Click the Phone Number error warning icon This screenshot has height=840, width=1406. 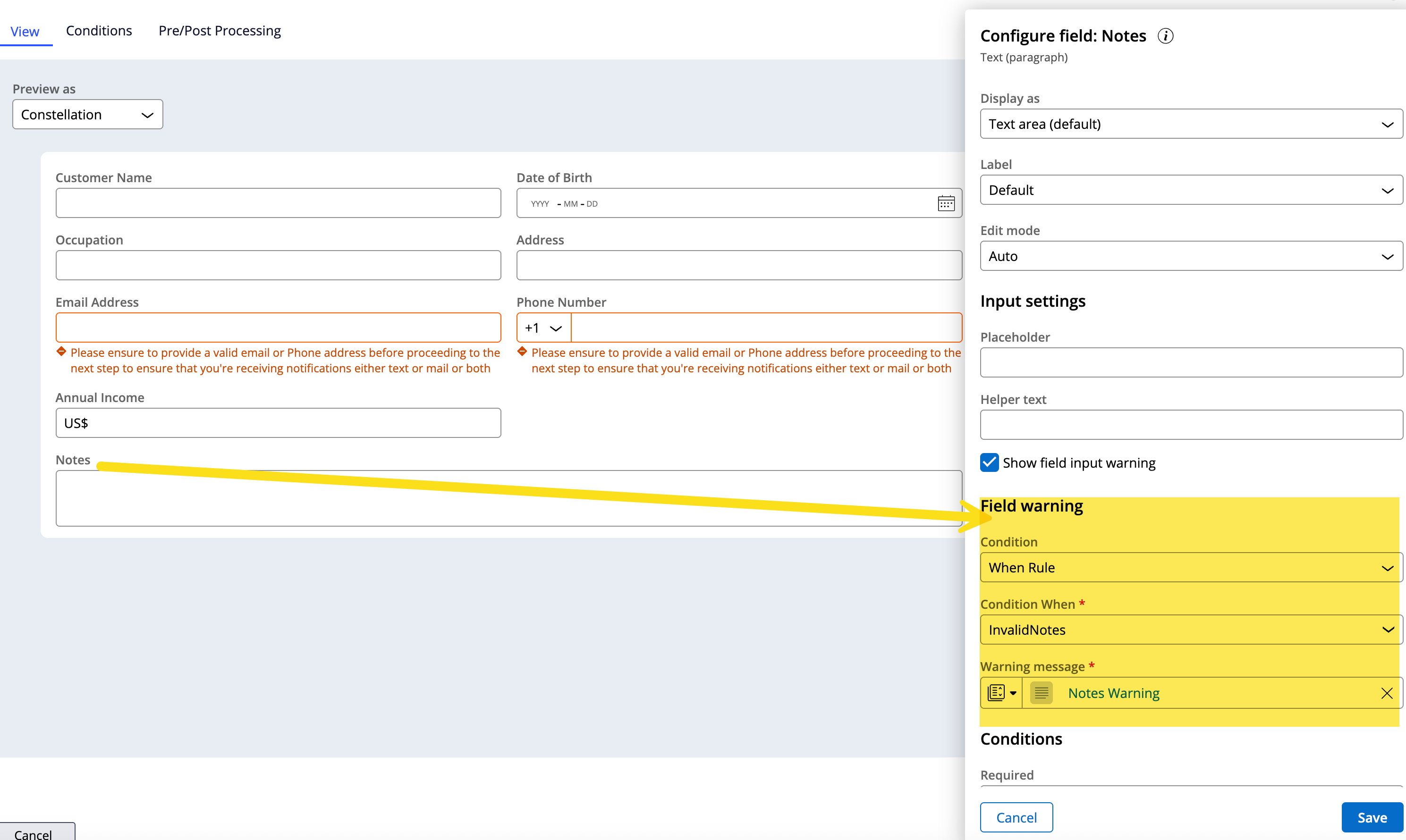coord(522,352)
